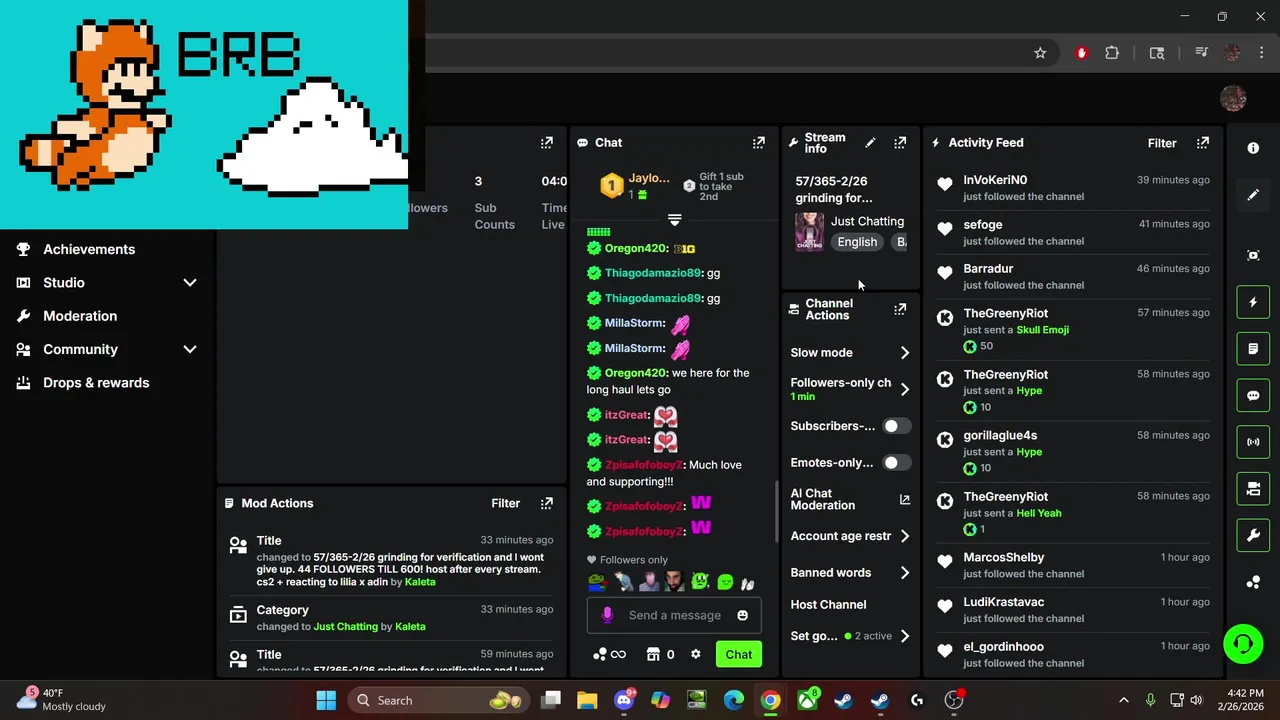Click the microphone icon in message box
This screenshot has width=1280, height=720.
click(x=607, y=615)
